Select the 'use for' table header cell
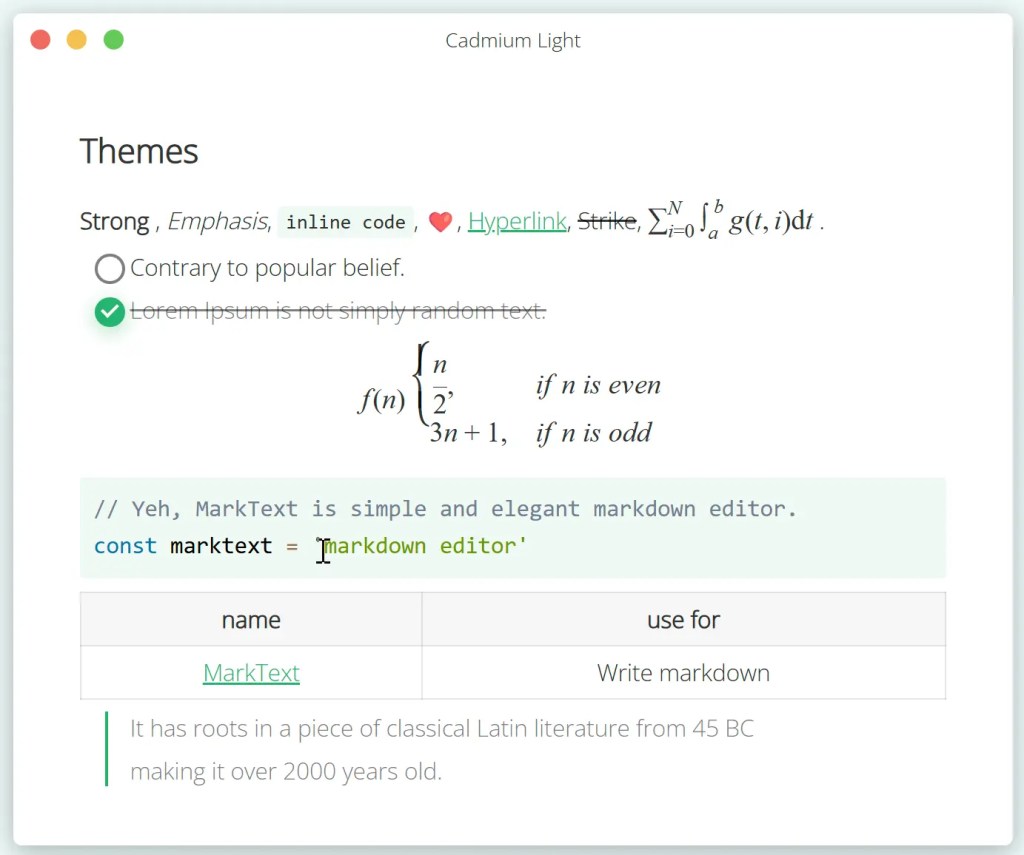 [x=683, y=620]
